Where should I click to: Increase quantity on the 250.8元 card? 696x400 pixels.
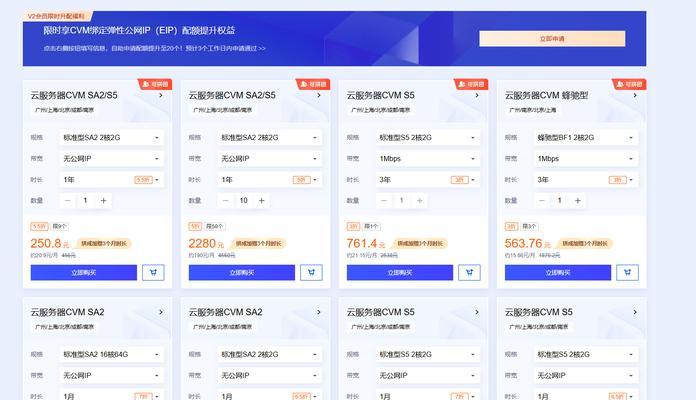103,201
